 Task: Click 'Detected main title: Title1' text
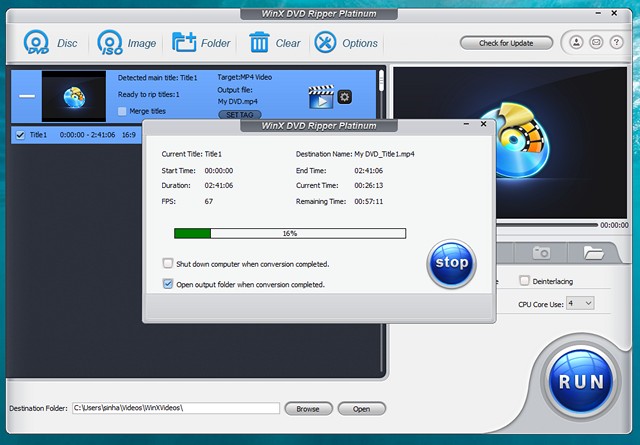158,78
